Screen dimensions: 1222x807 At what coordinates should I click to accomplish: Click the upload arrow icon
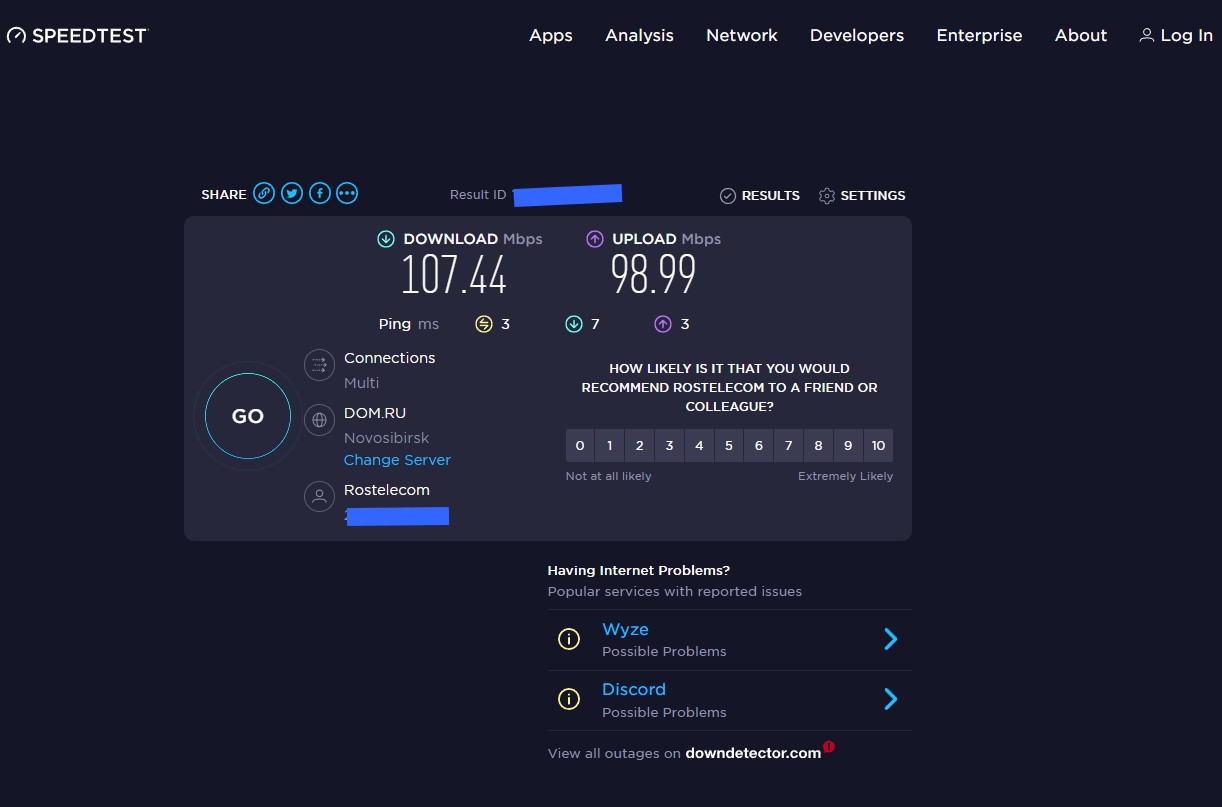595,239
